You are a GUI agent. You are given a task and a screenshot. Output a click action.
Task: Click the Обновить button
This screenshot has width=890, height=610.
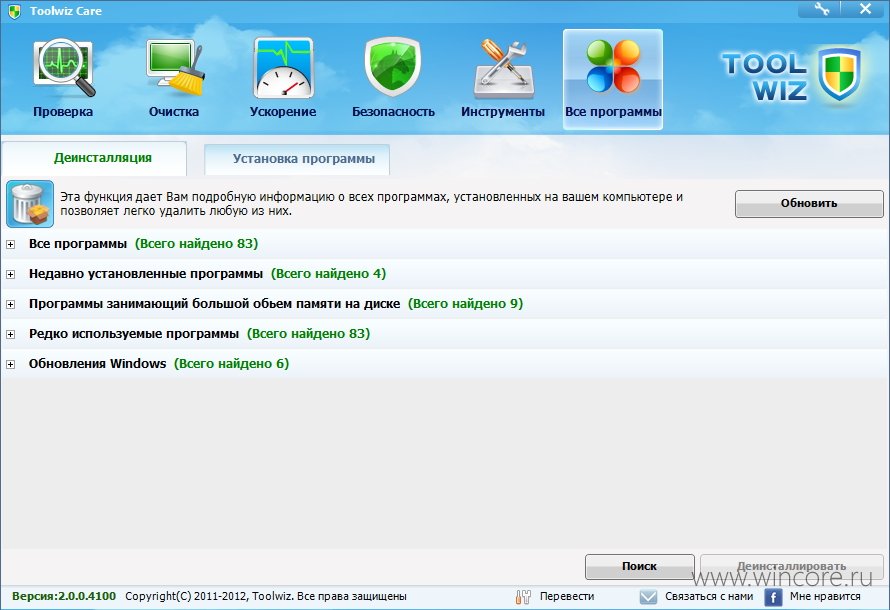[x=809, y=204]
